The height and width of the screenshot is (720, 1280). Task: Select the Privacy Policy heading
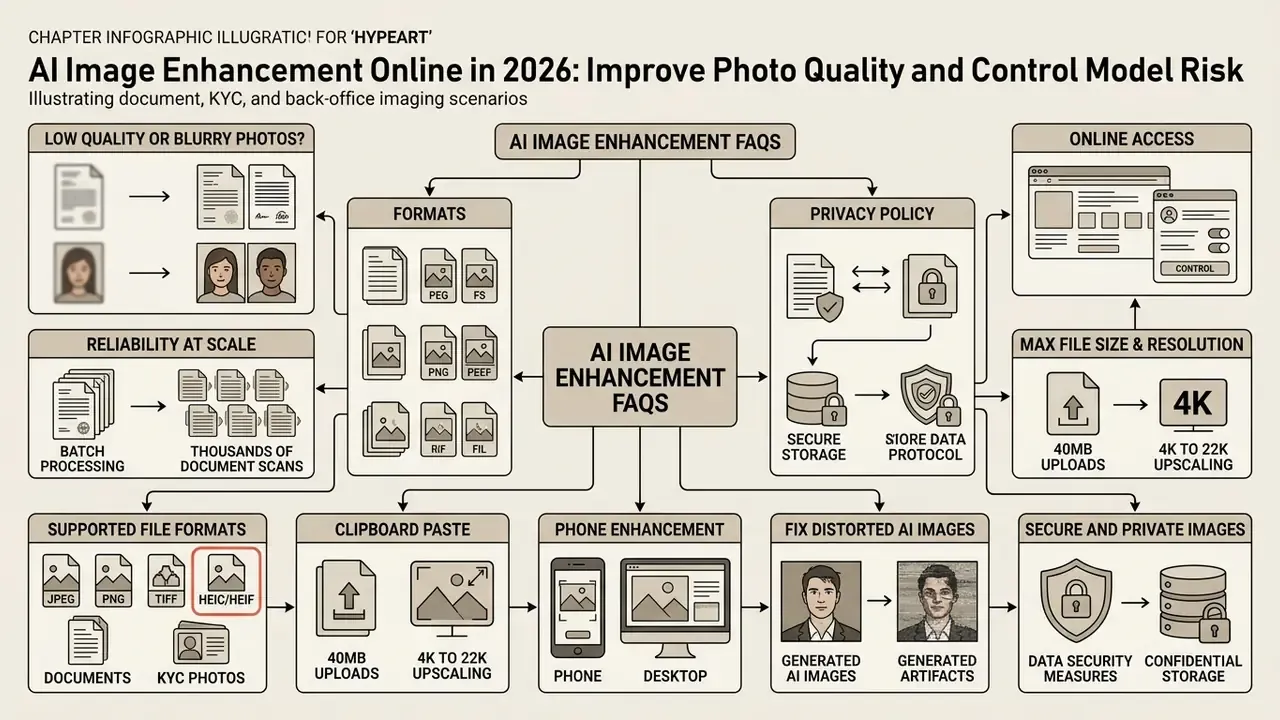(872, 213)
